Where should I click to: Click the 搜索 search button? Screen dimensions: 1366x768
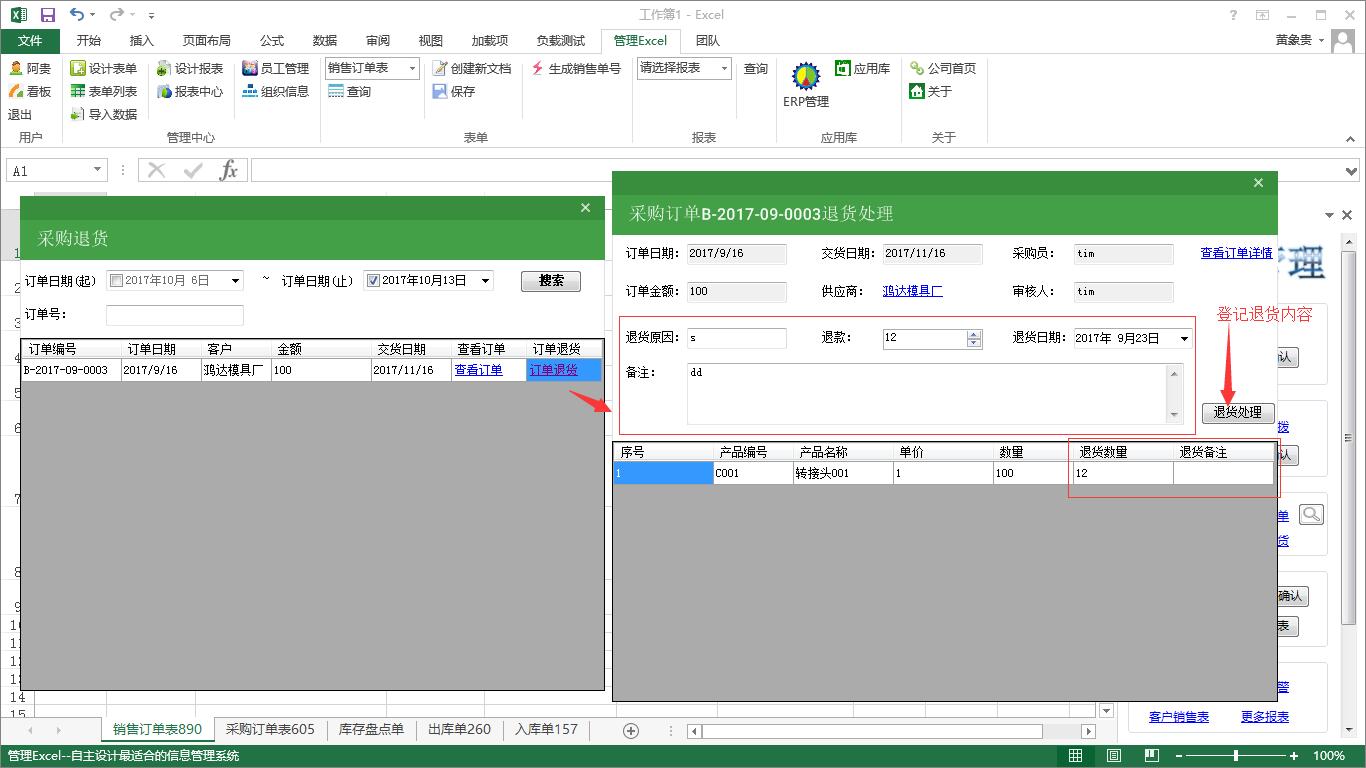tap(551, 281)
